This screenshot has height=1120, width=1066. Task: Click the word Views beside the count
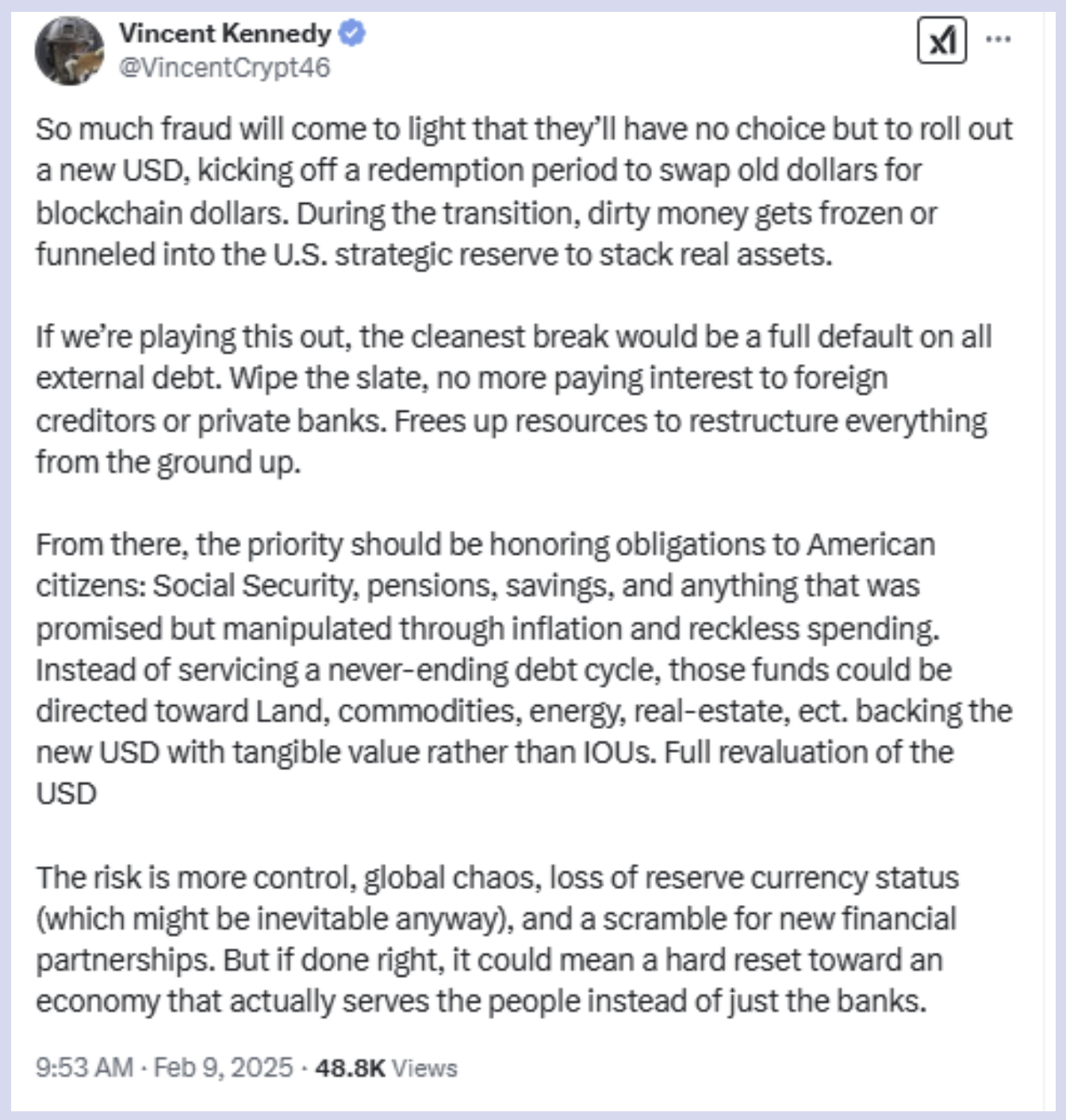424,1068
